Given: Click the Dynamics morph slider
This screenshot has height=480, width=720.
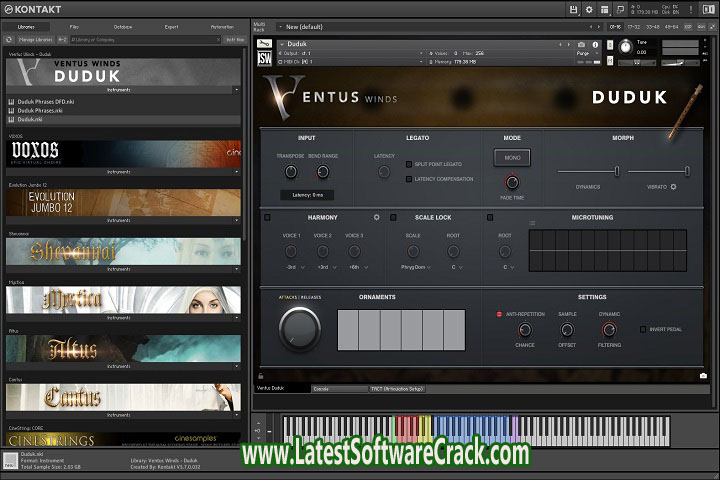Looking at the screenshot, I should [616, 171].
